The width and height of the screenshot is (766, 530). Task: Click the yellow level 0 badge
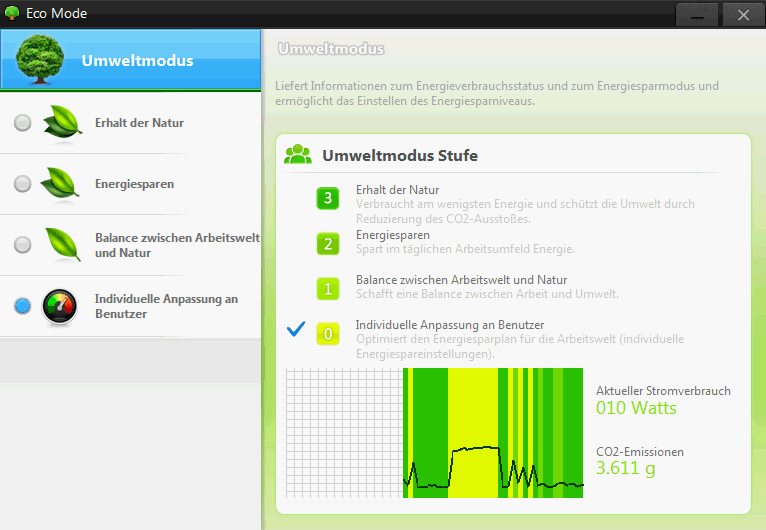point(328,334)
